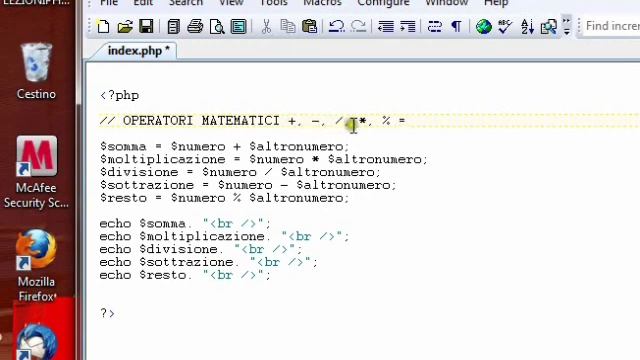Open a file with folder icon

tap(125, 27)
